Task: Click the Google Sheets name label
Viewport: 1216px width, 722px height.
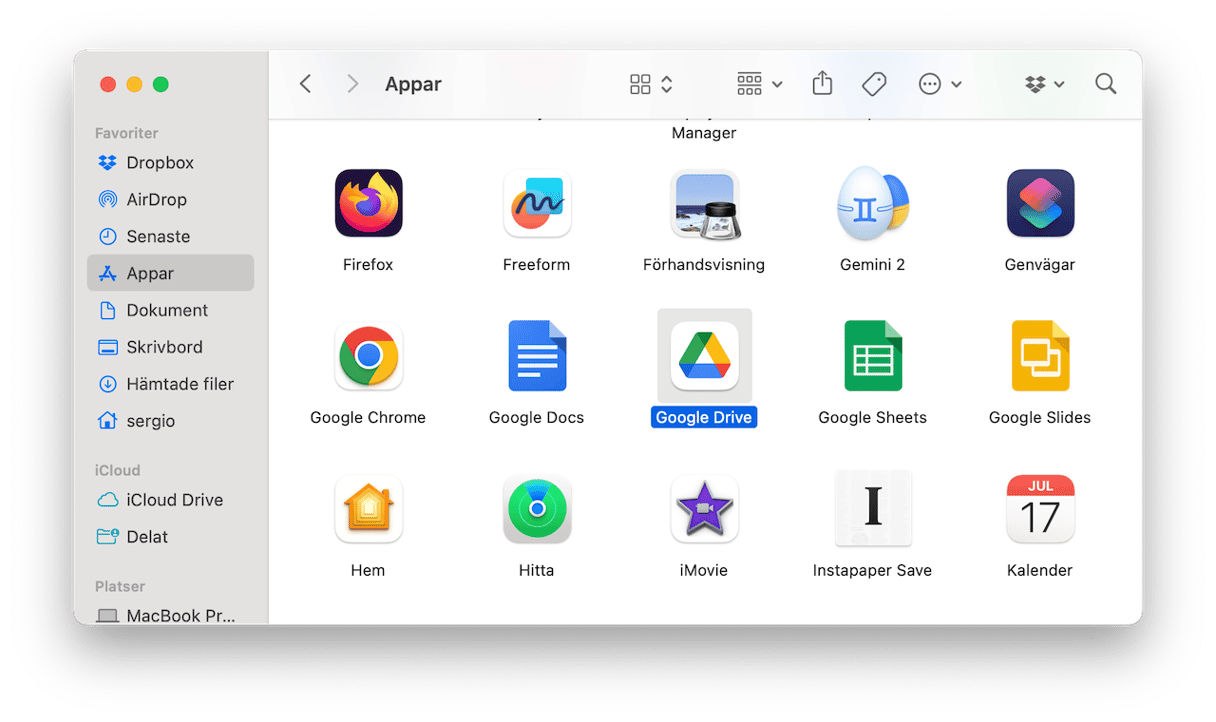Action: point(872,418)
